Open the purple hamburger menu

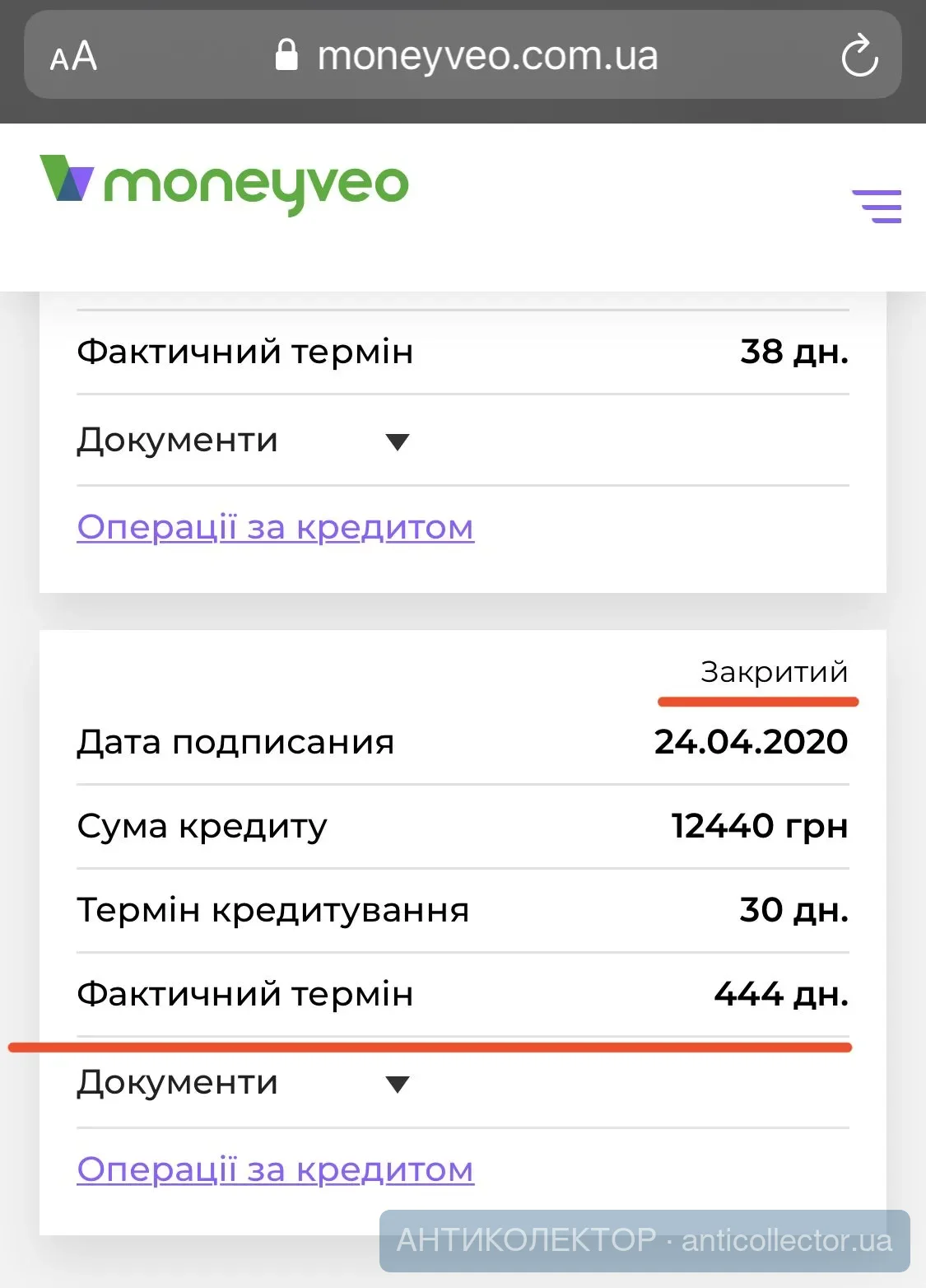click(x=877, y=206)
